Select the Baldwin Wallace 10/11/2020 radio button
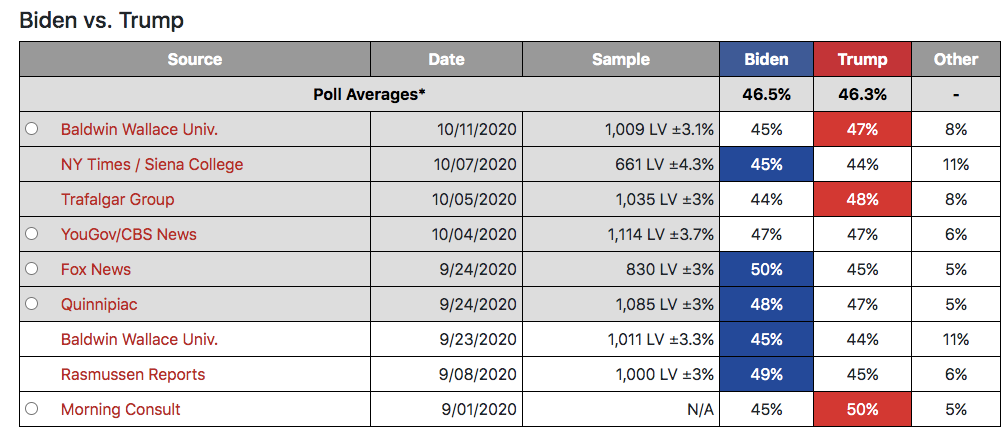 click(31, 129)
